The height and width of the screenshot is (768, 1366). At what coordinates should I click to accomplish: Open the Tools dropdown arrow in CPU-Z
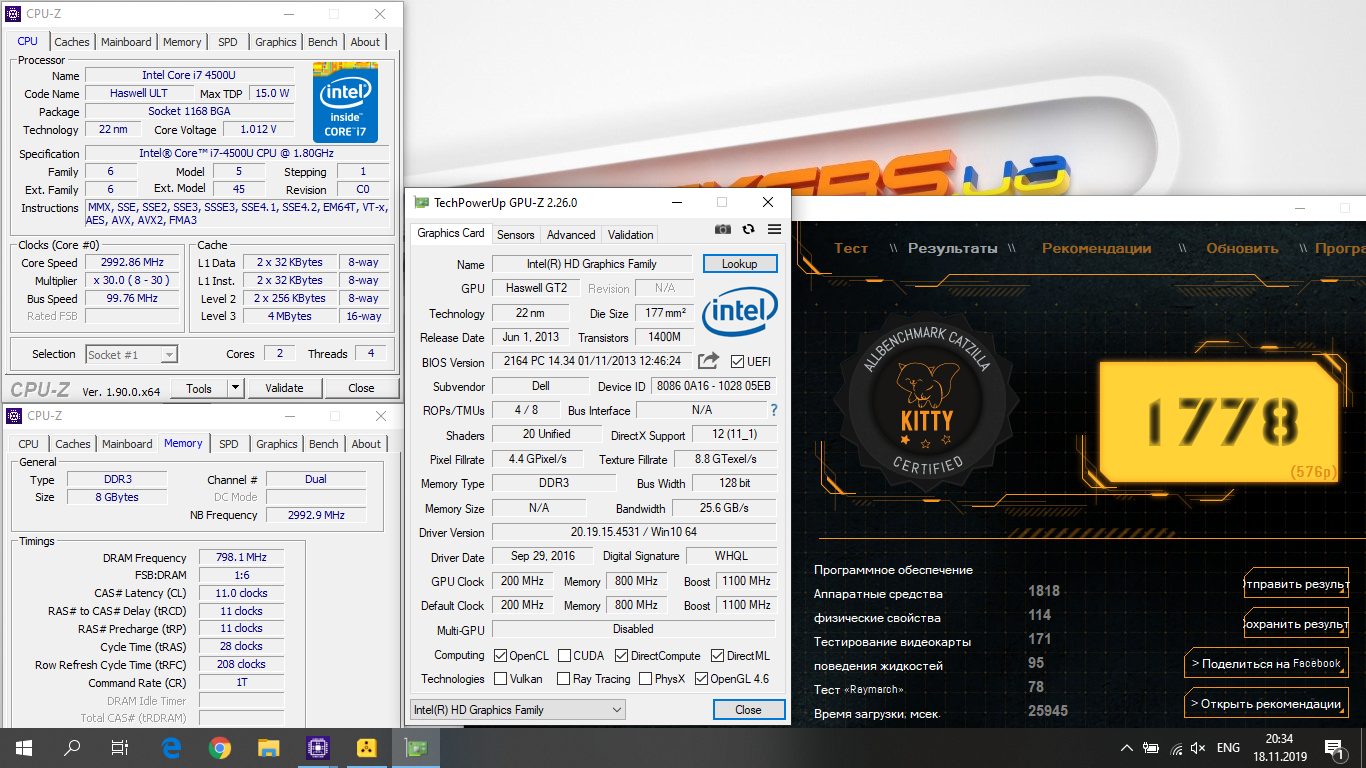point(236,388)
